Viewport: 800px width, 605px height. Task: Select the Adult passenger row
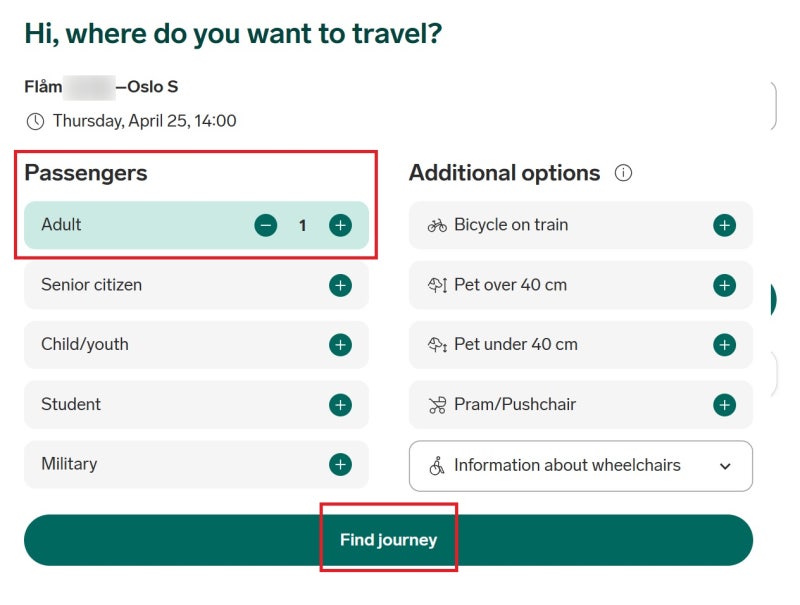[196, 225]
